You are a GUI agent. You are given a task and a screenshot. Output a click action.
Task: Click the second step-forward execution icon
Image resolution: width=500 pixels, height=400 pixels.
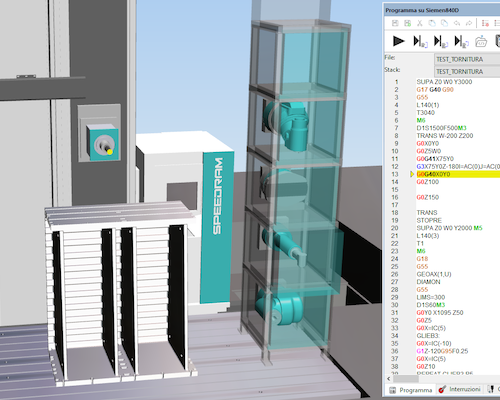(x=441, y=42)
